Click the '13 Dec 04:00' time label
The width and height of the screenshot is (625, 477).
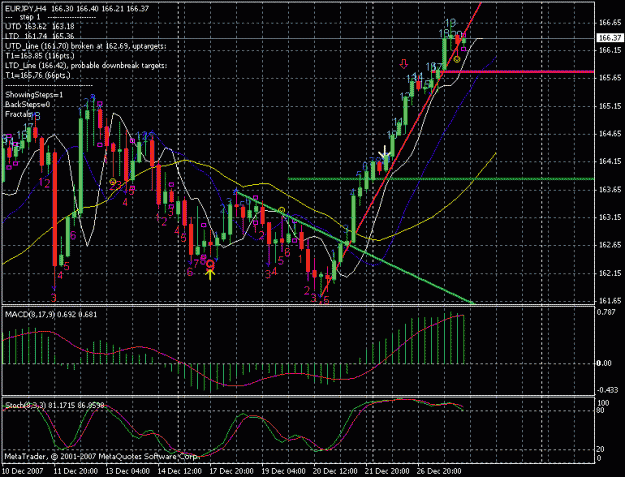[128, 471]
